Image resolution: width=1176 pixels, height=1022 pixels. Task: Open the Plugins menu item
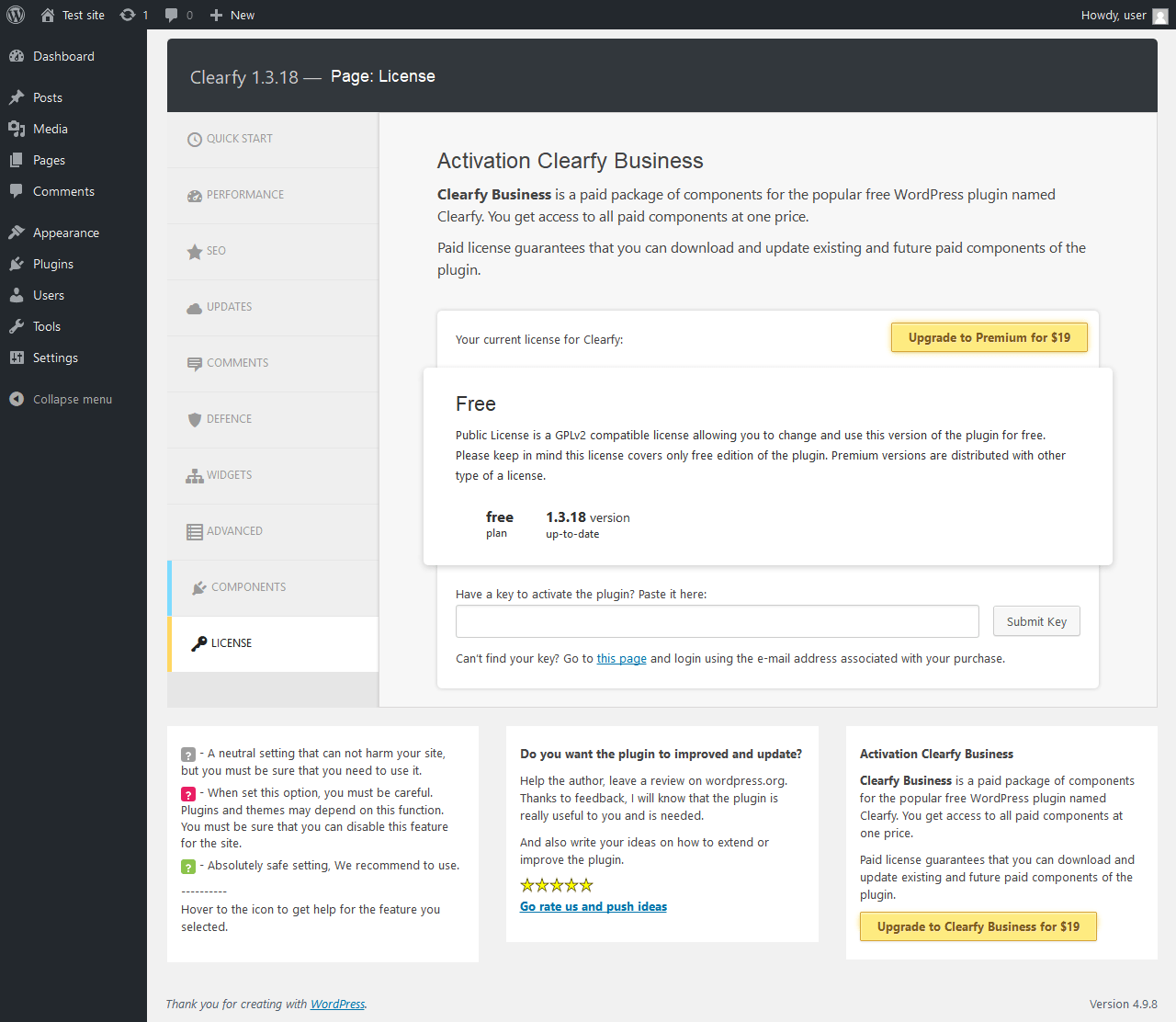coord(73,264)
